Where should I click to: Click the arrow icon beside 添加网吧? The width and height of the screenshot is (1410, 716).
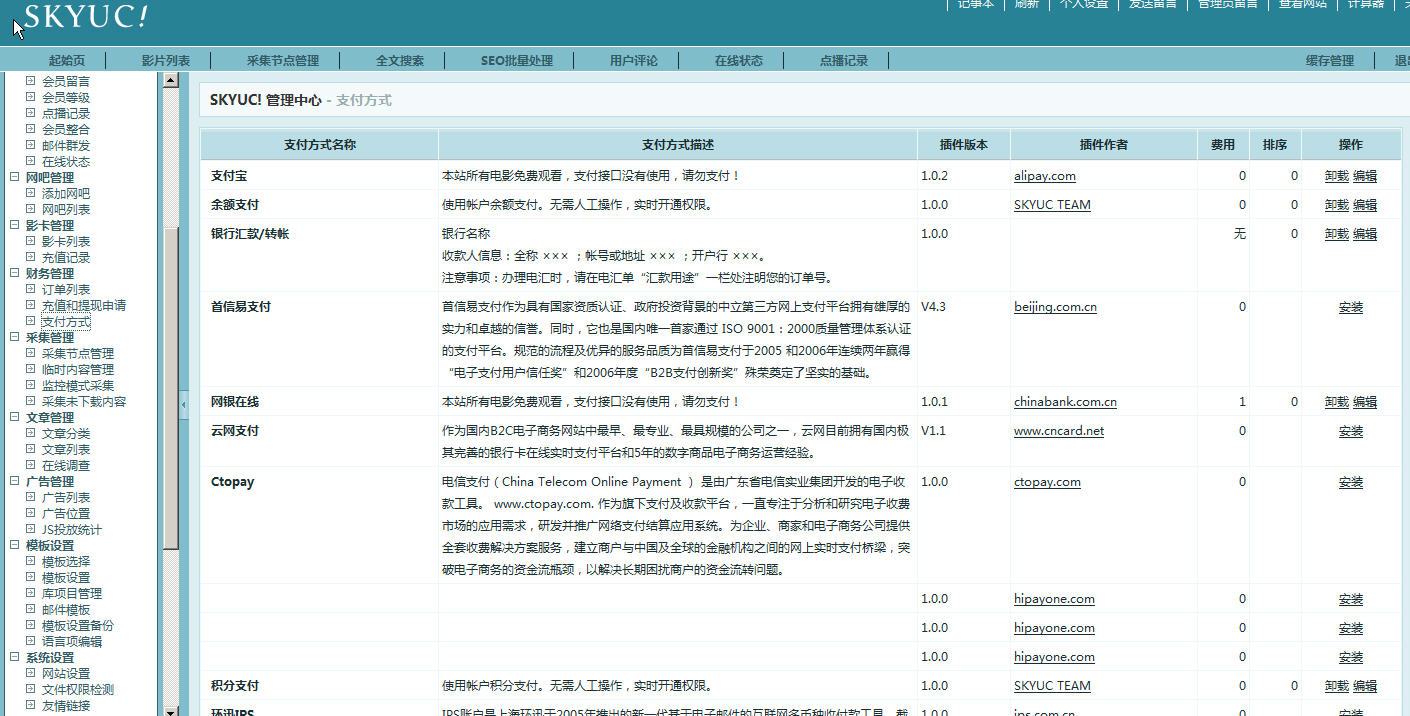(x=31, y=193)
